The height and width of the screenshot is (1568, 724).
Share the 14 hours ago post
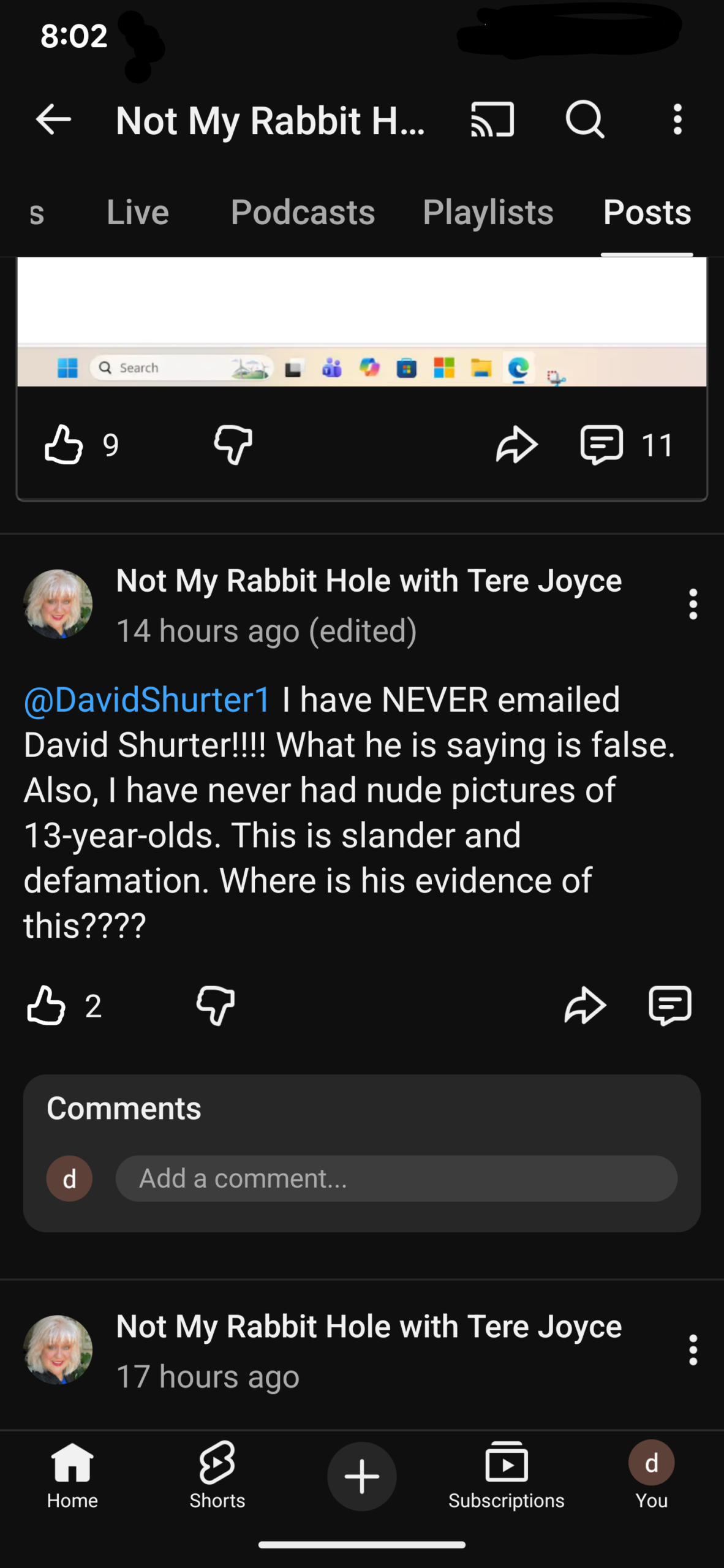[x=585, y=1006]
